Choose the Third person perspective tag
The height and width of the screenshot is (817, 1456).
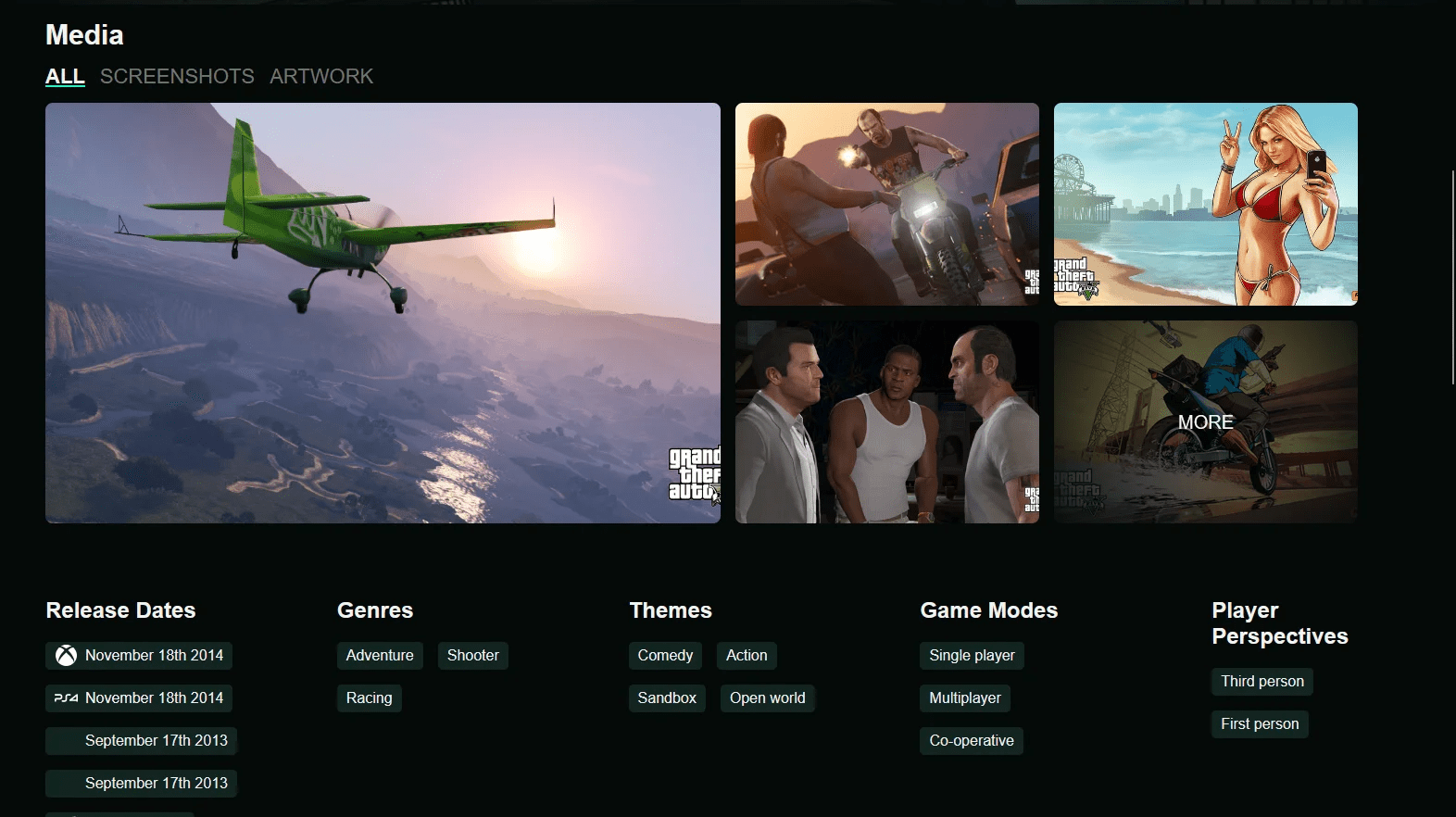pos(1261,682)
